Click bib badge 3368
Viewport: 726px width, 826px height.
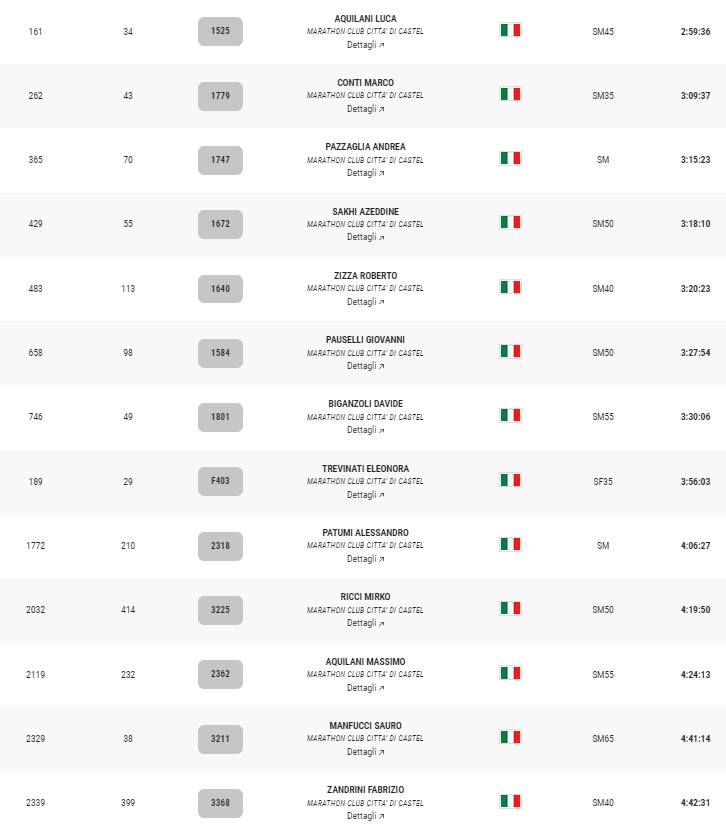pos(220,803)
